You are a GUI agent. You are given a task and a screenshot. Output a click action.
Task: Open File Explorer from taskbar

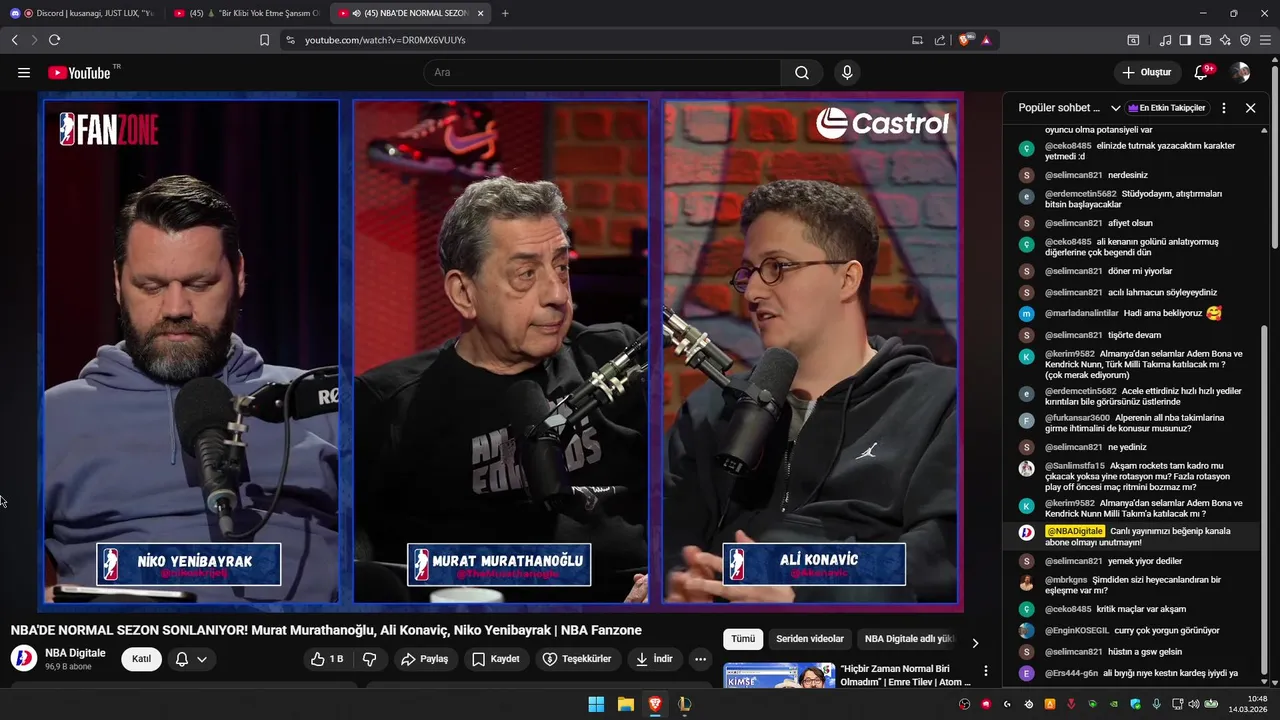tap(625, 704)
